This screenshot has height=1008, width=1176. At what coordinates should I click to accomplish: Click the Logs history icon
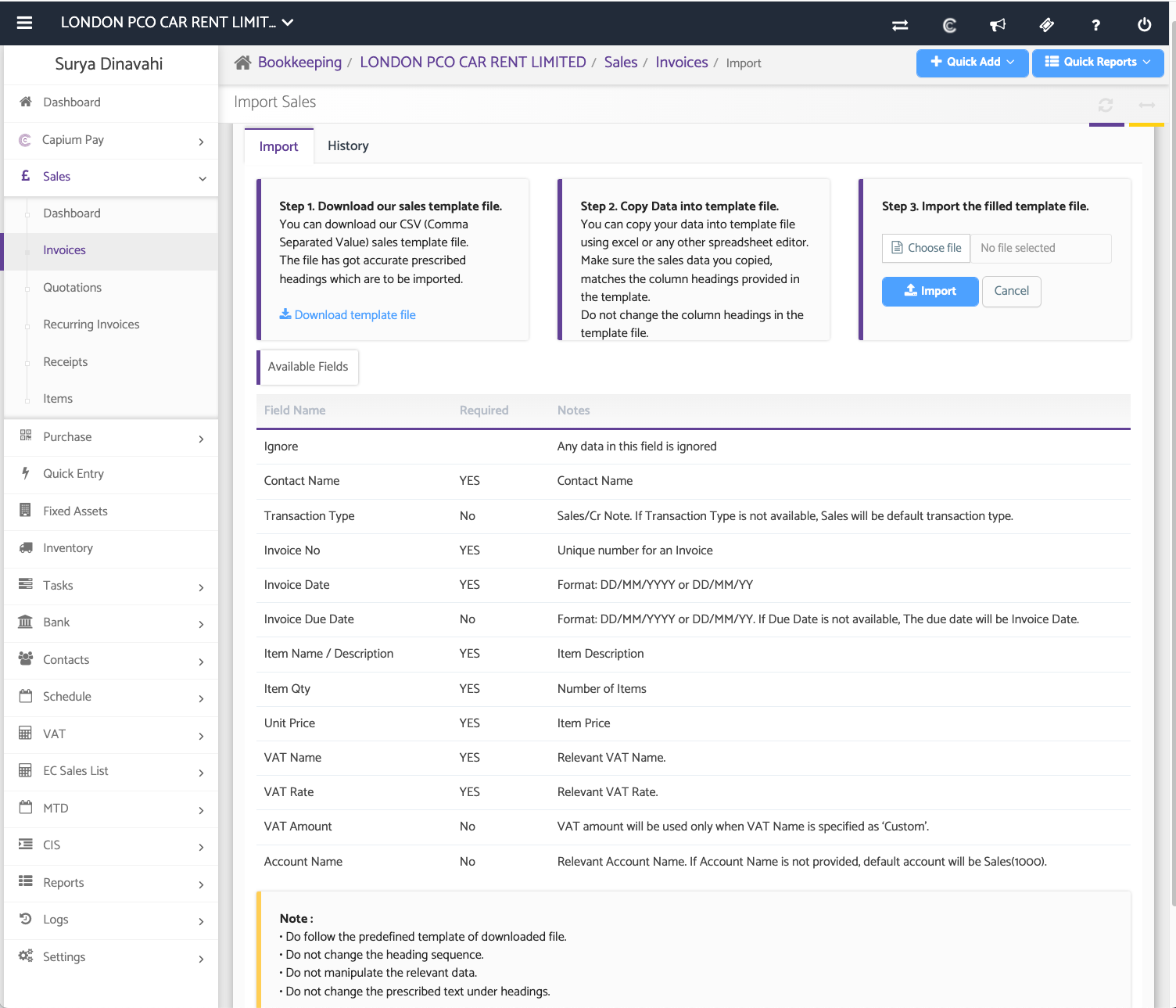(26, 919)
